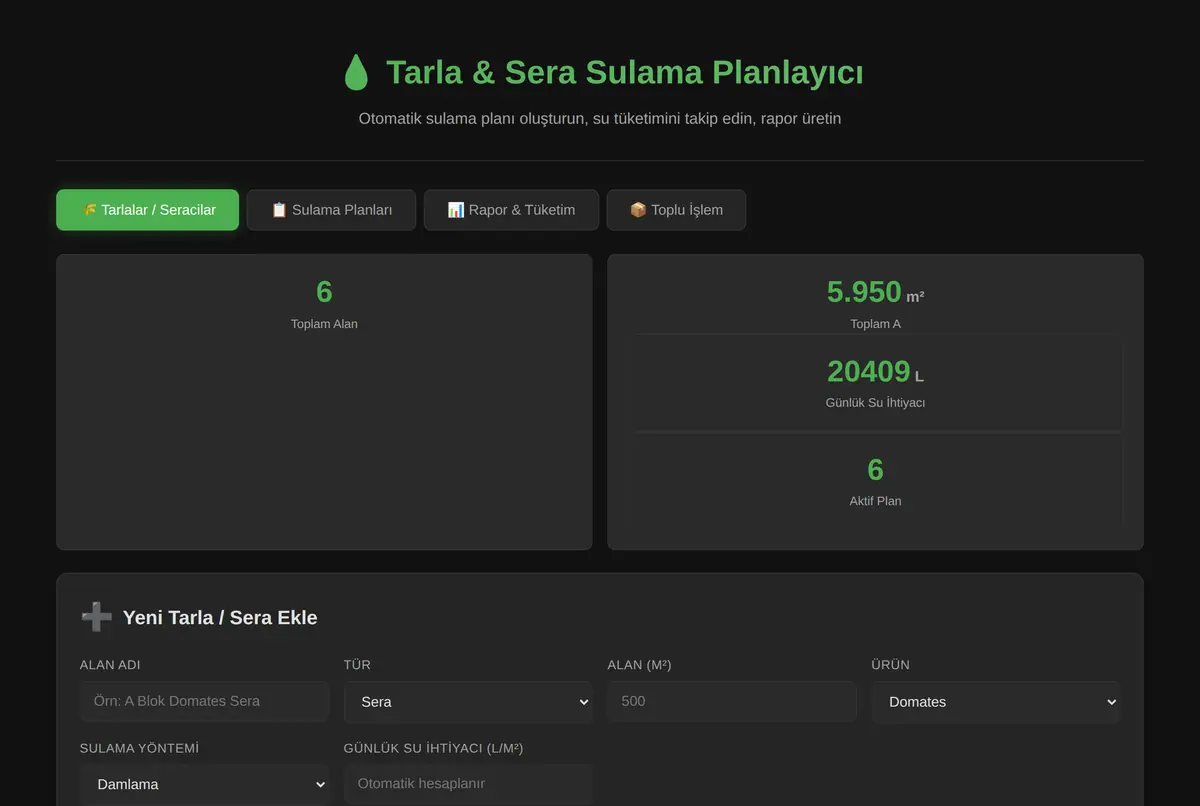
Task: Click the Aktif Plan label
Action: click(x=875, y=501)
